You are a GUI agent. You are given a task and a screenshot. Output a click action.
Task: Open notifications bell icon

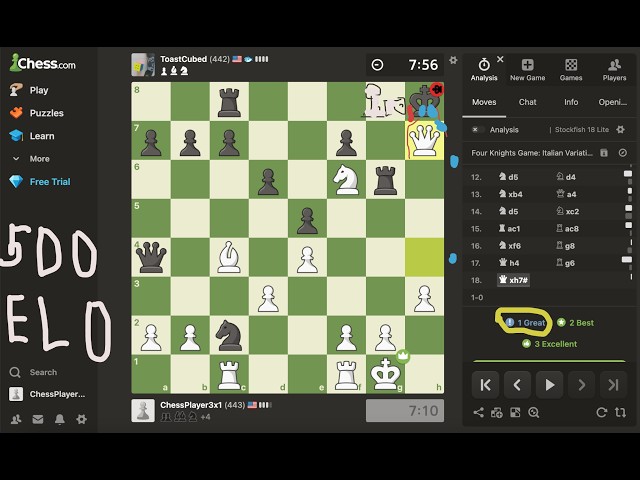pyautogui.click(x=60, y=419)
